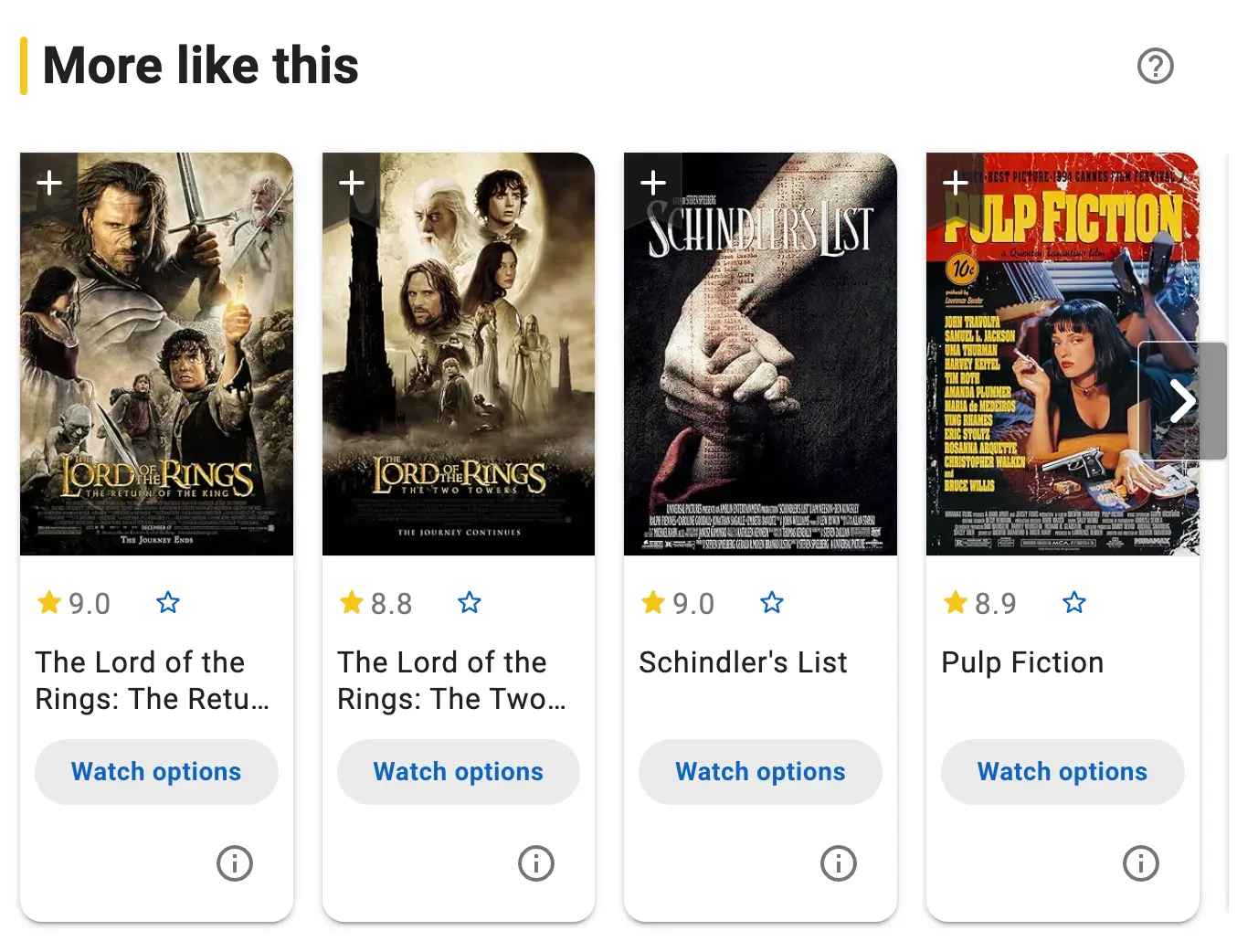Open info icon for The Two Towers
Image resolution: width=1237 pixels, height=952 pixels.
(536, 862)
